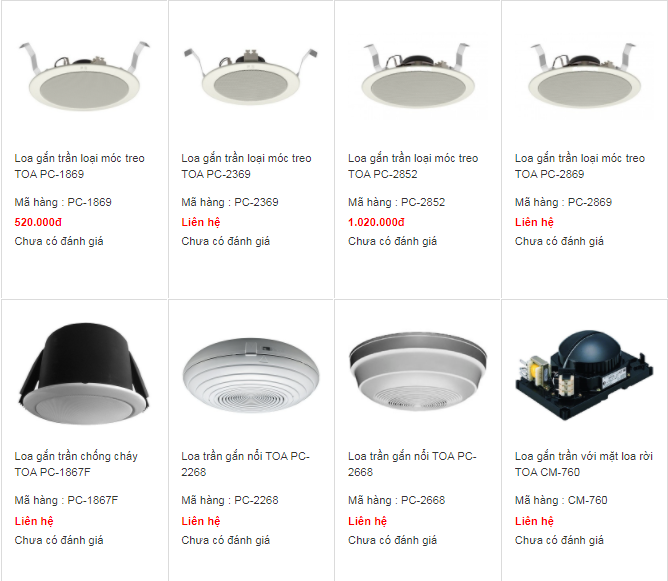Open the TOA PC-2369 speaker image
This screenshot has height=581, width=668.
click(250, 75)
